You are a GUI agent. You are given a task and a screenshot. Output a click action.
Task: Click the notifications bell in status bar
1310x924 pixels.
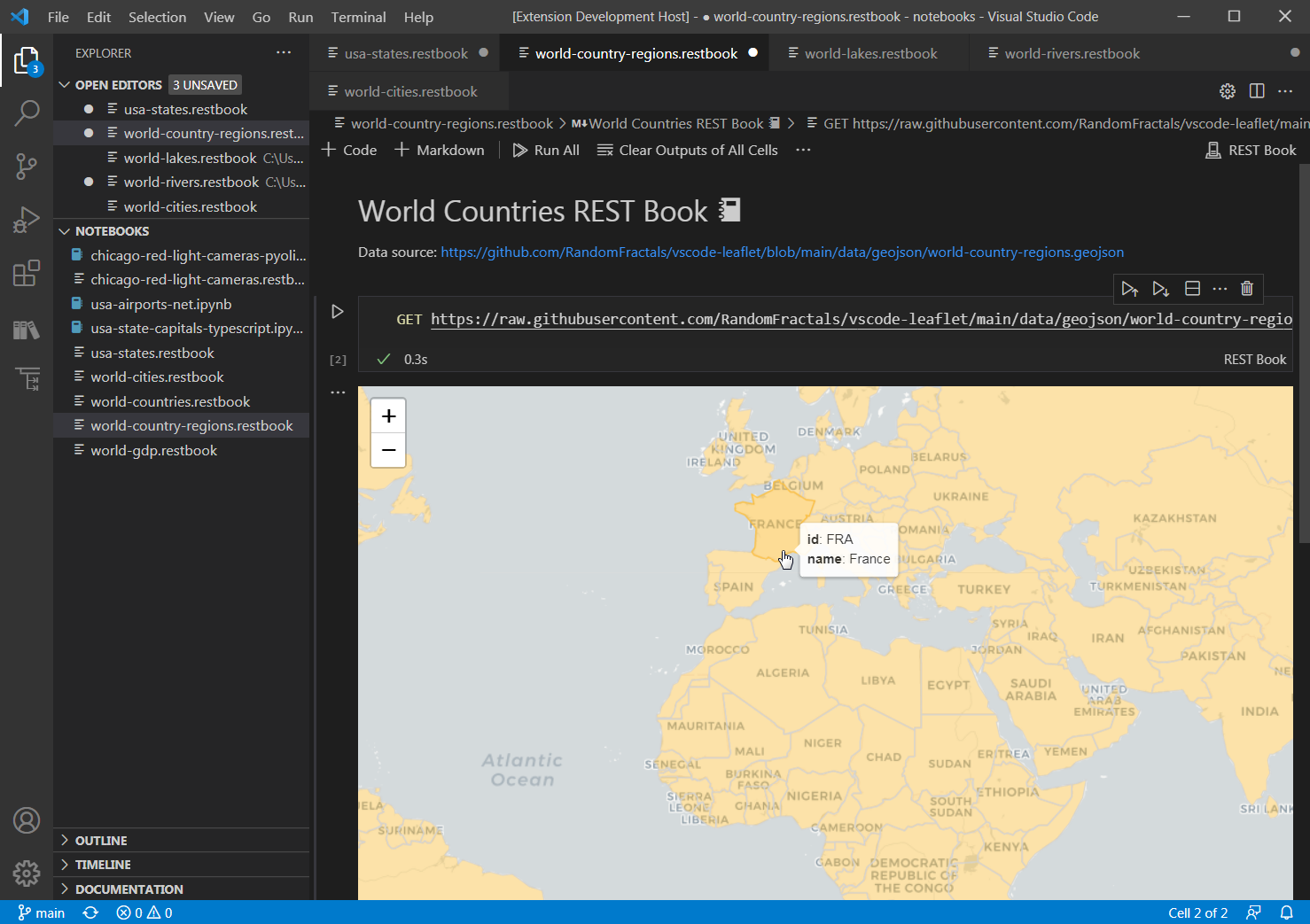coord(1286,912)
